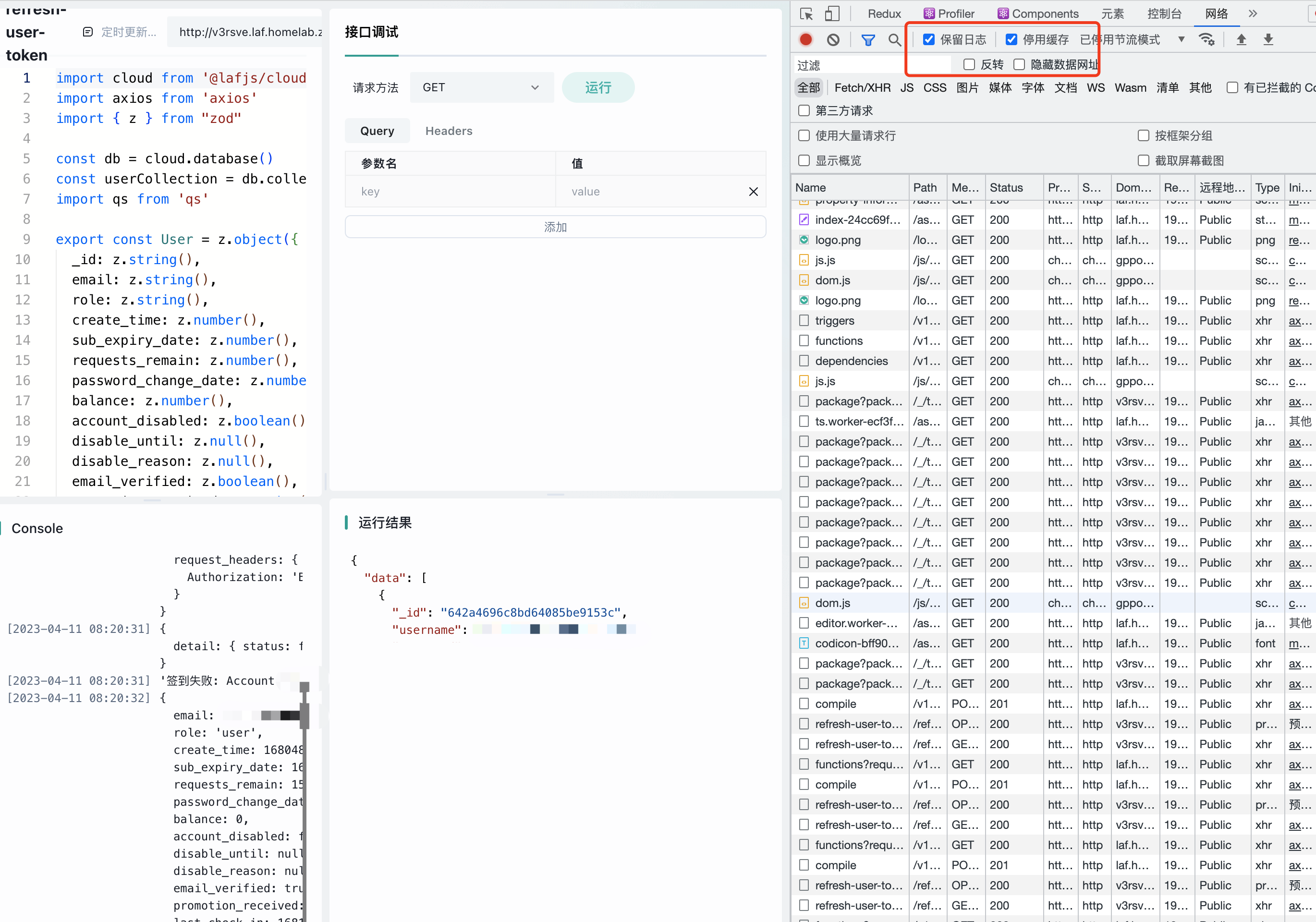Open the 控制台 tab
The width and height of the screenshot is (1316, 922).
point(1164,14)
